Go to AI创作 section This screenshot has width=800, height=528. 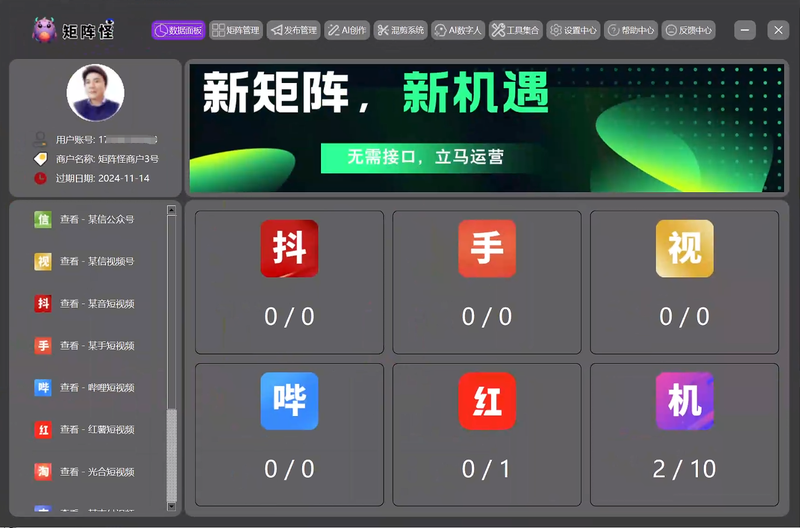[x=347, y=31]
